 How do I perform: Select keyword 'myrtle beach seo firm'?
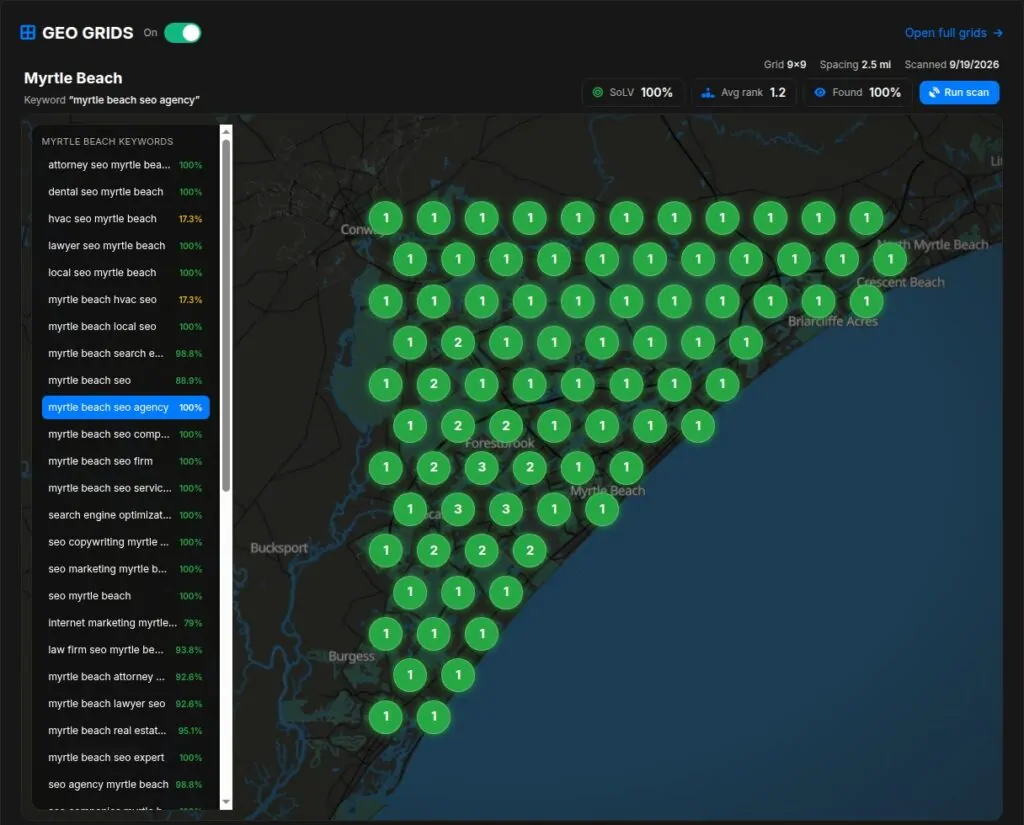pyautogui.click(x=125, y=461)
